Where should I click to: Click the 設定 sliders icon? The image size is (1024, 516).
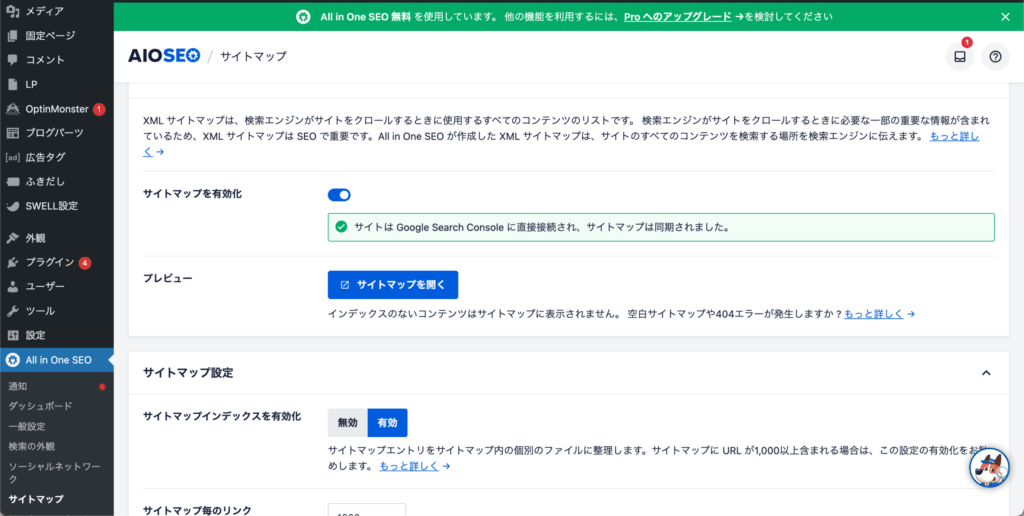(12, 335)
